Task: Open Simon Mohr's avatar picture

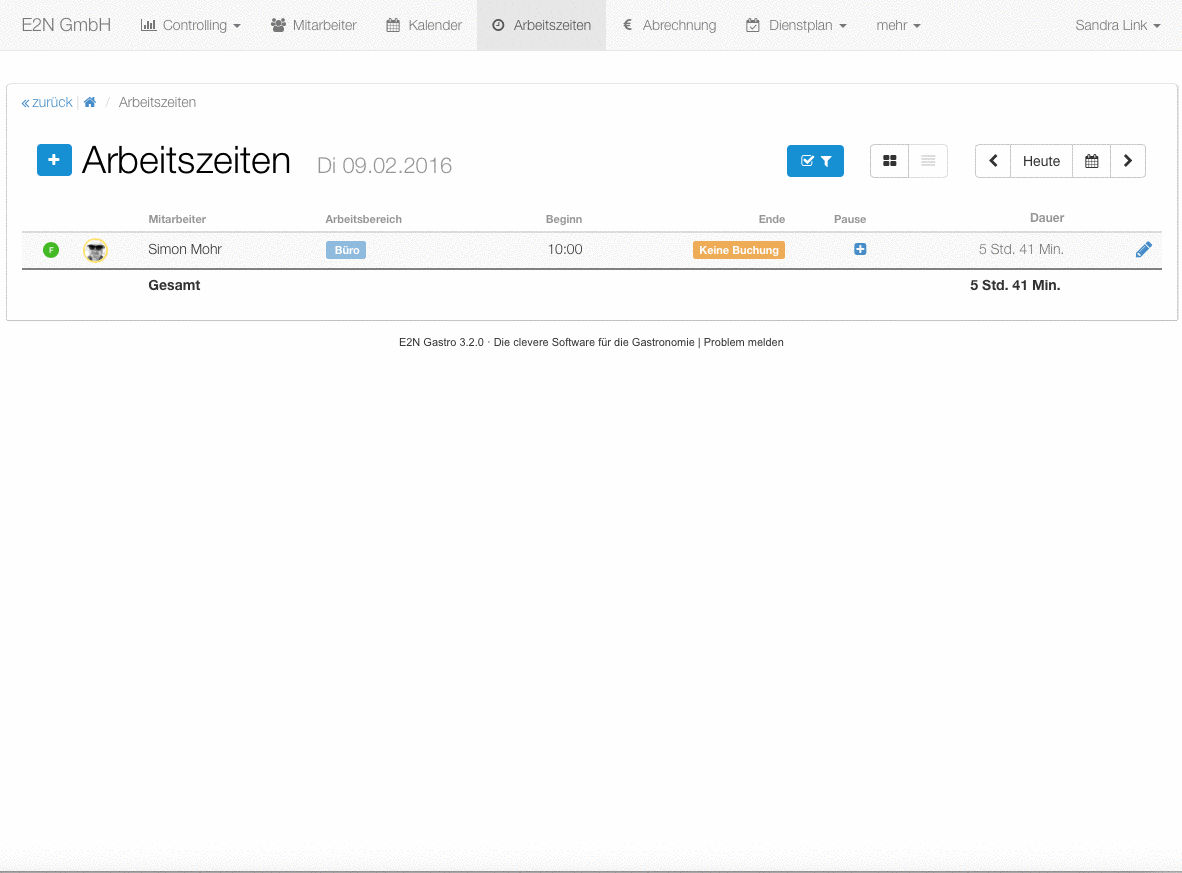Action: click(x=95, y=250)
